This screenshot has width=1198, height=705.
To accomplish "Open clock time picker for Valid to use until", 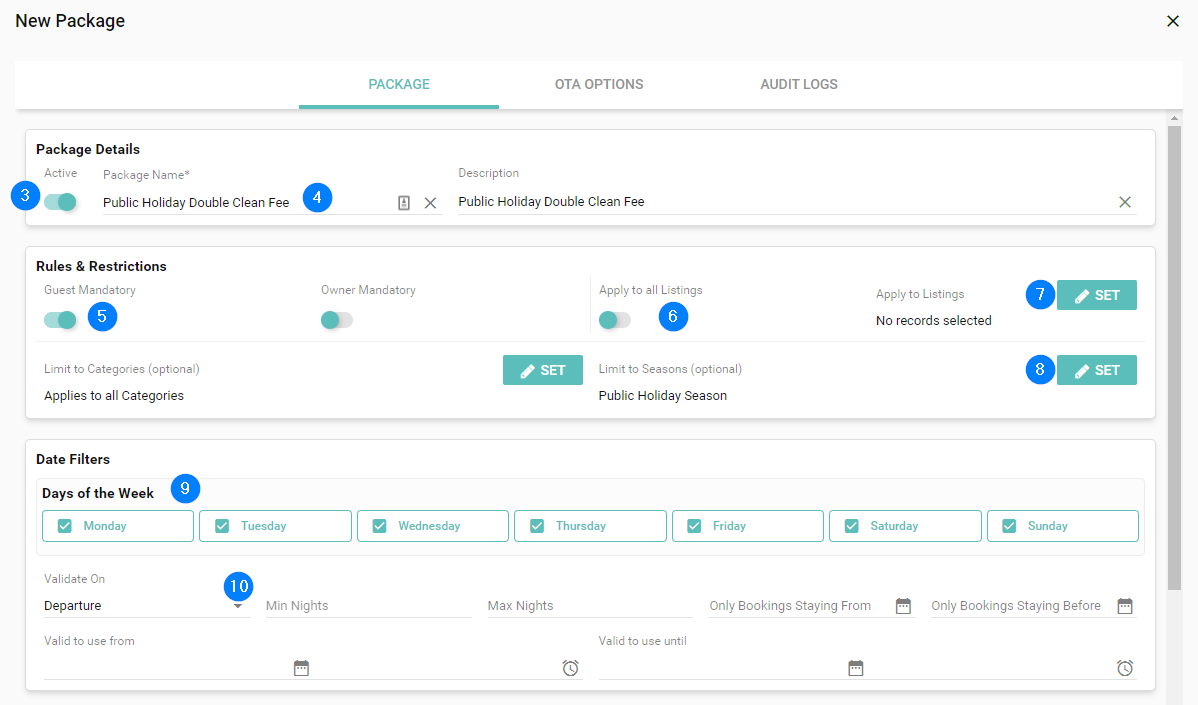I will coord(1125,668).
